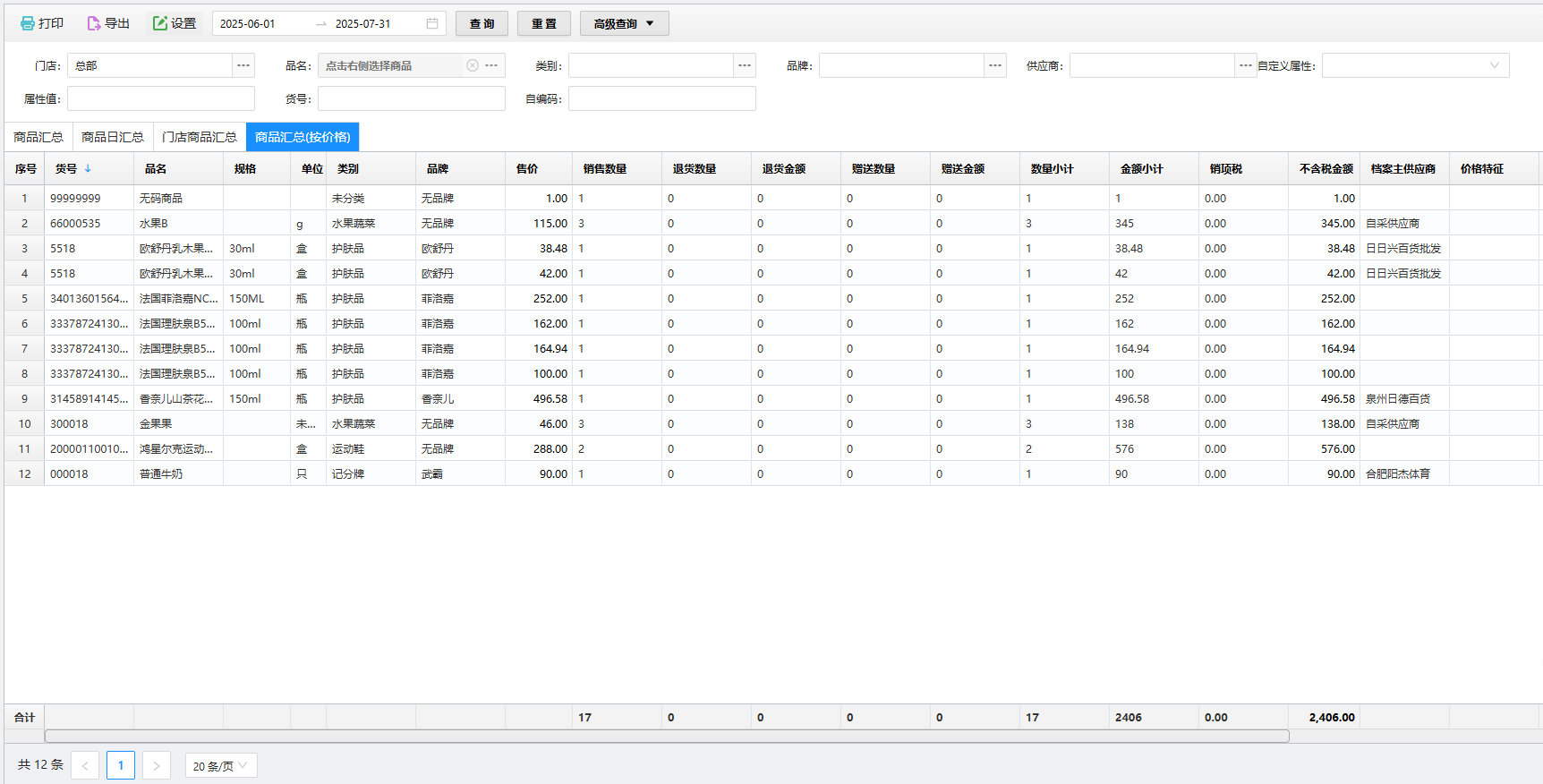This screenshot has width=1543, height=784.
Task: Select page 1 button
Action: (x=121, y=765)
